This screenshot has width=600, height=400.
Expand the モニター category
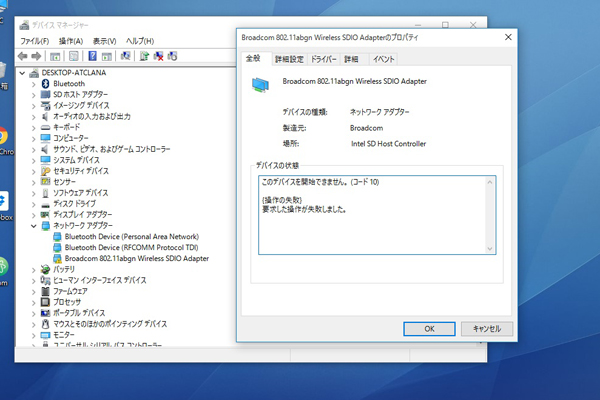pos(34,335)
